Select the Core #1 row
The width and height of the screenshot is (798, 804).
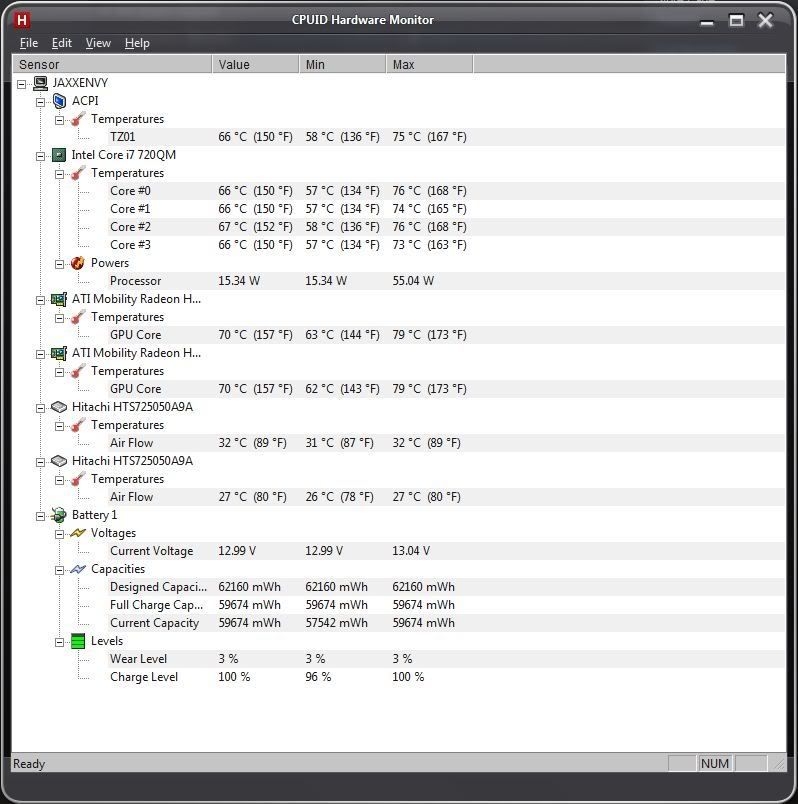[x=446, y=209]
